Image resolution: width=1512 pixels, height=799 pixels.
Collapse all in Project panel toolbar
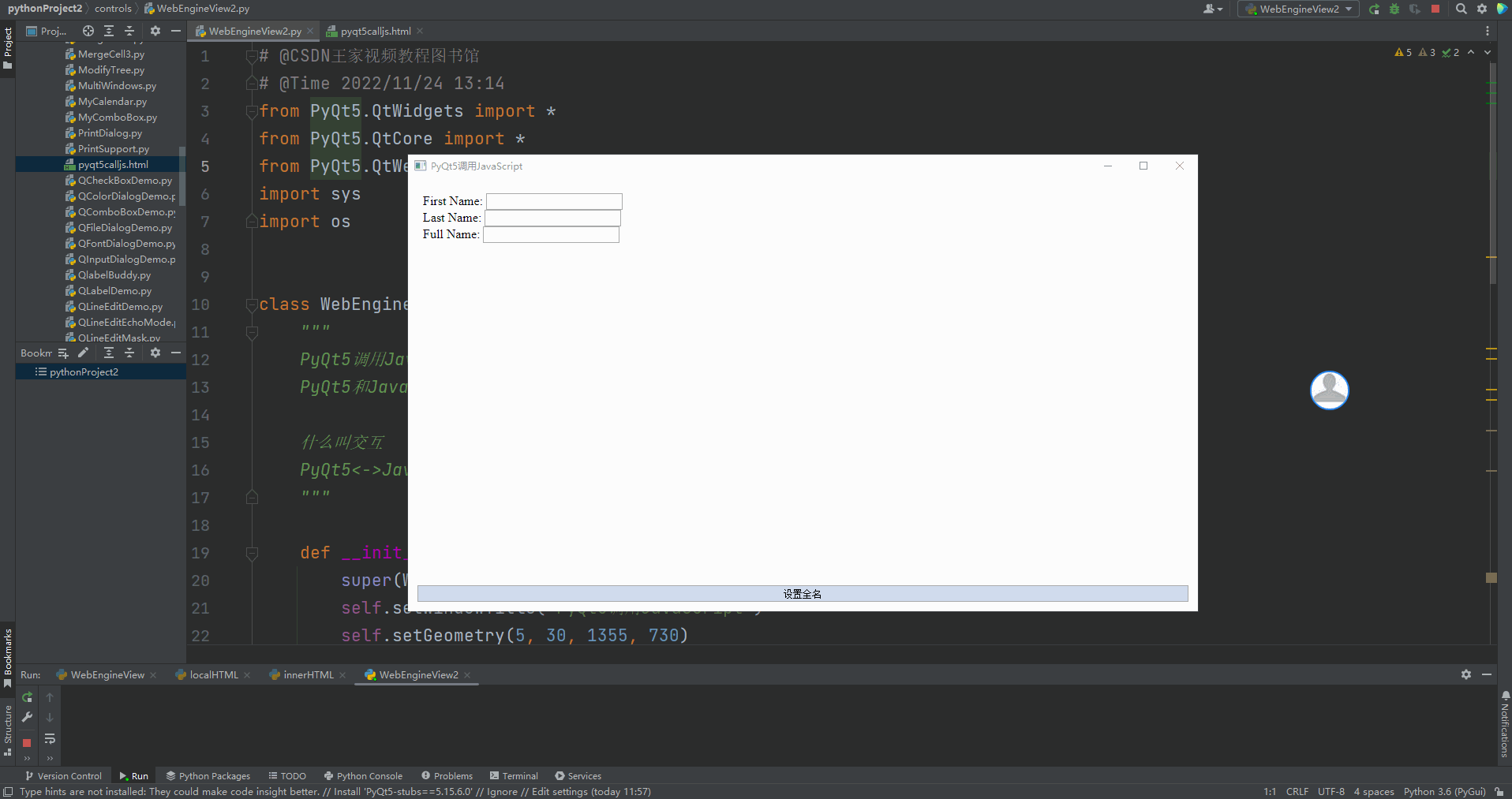coord(129,31)
